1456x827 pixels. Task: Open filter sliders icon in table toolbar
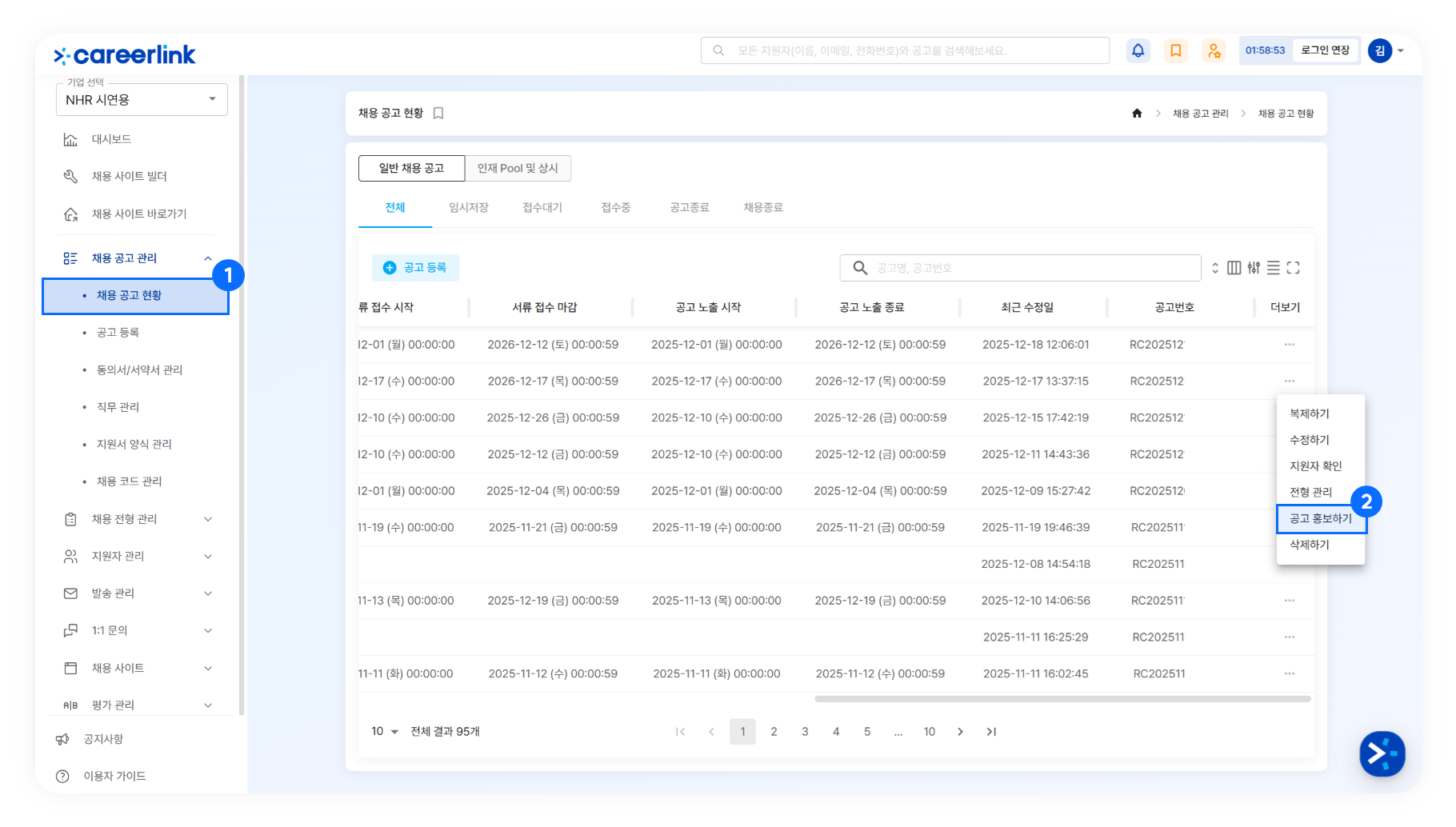pos(1254,268)
